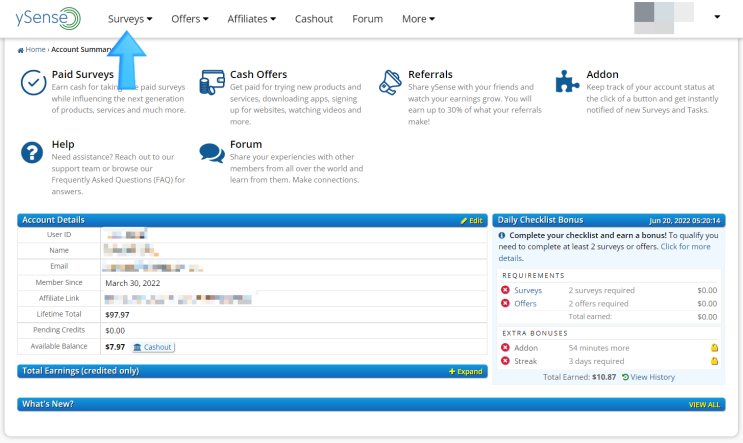
Task: Click the Forum chat bubbles icon
Action: tap(212, 153)
